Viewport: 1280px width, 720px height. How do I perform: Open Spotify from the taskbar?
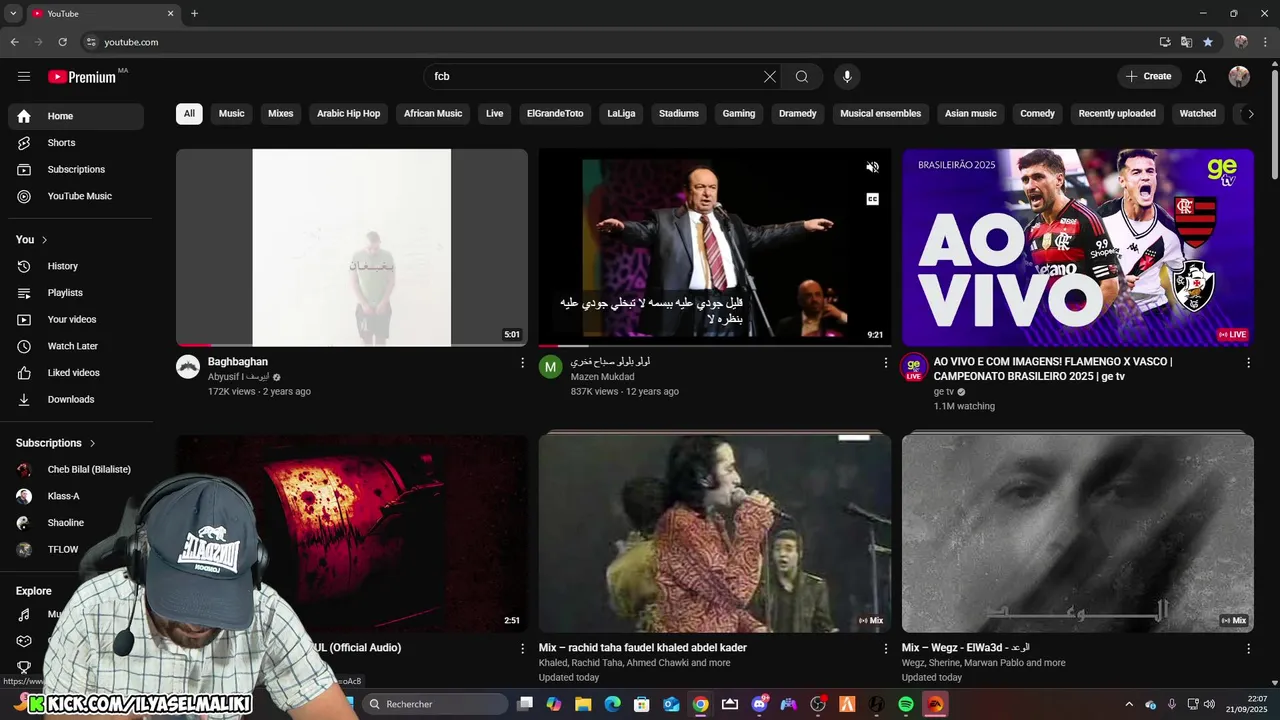pyautogui.click(x=906, y=704)
